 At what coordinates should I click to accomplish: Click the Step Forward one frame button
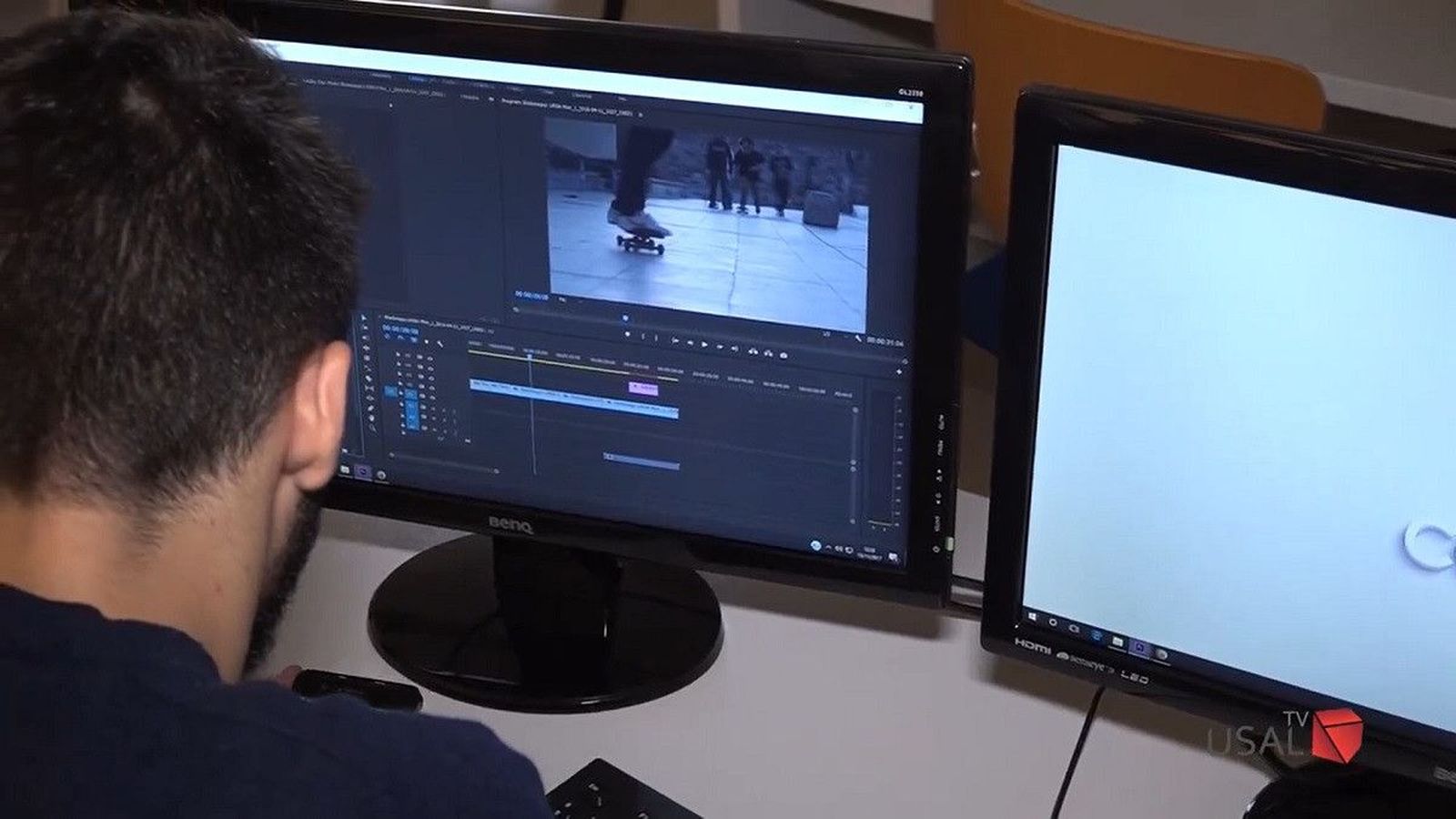click(720, 346)
